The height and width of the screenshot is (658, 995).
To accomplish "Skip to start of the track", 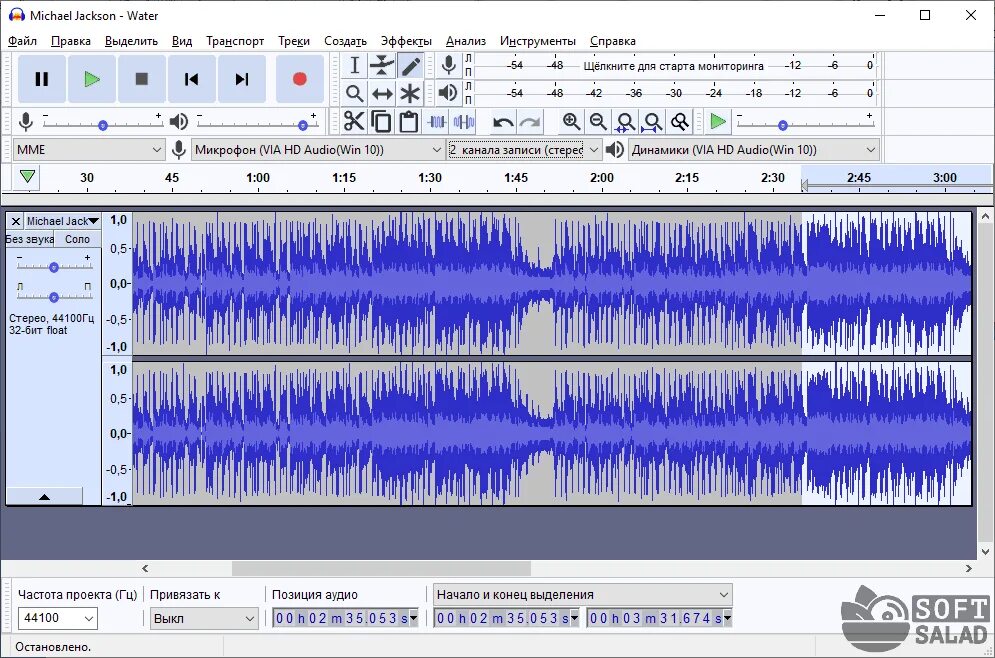I will 192,79.
